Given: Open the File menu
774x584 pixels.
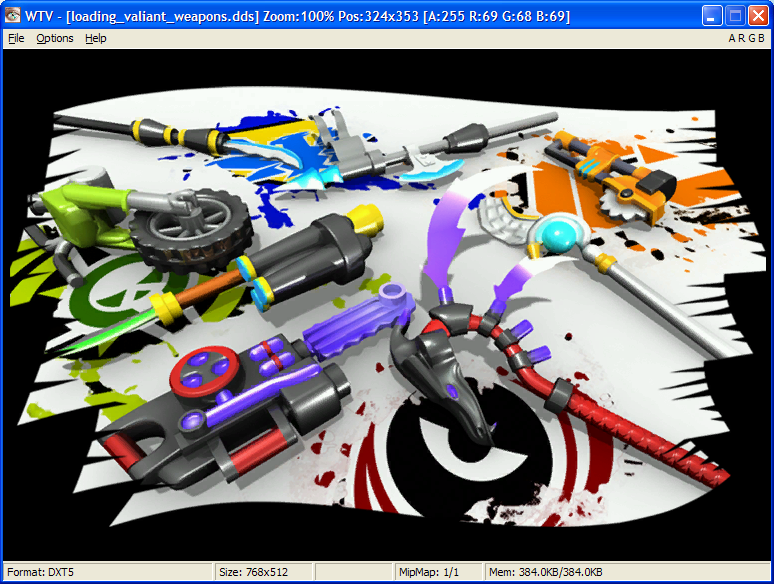Looking at the screenshot, I should tap(16, 38).
